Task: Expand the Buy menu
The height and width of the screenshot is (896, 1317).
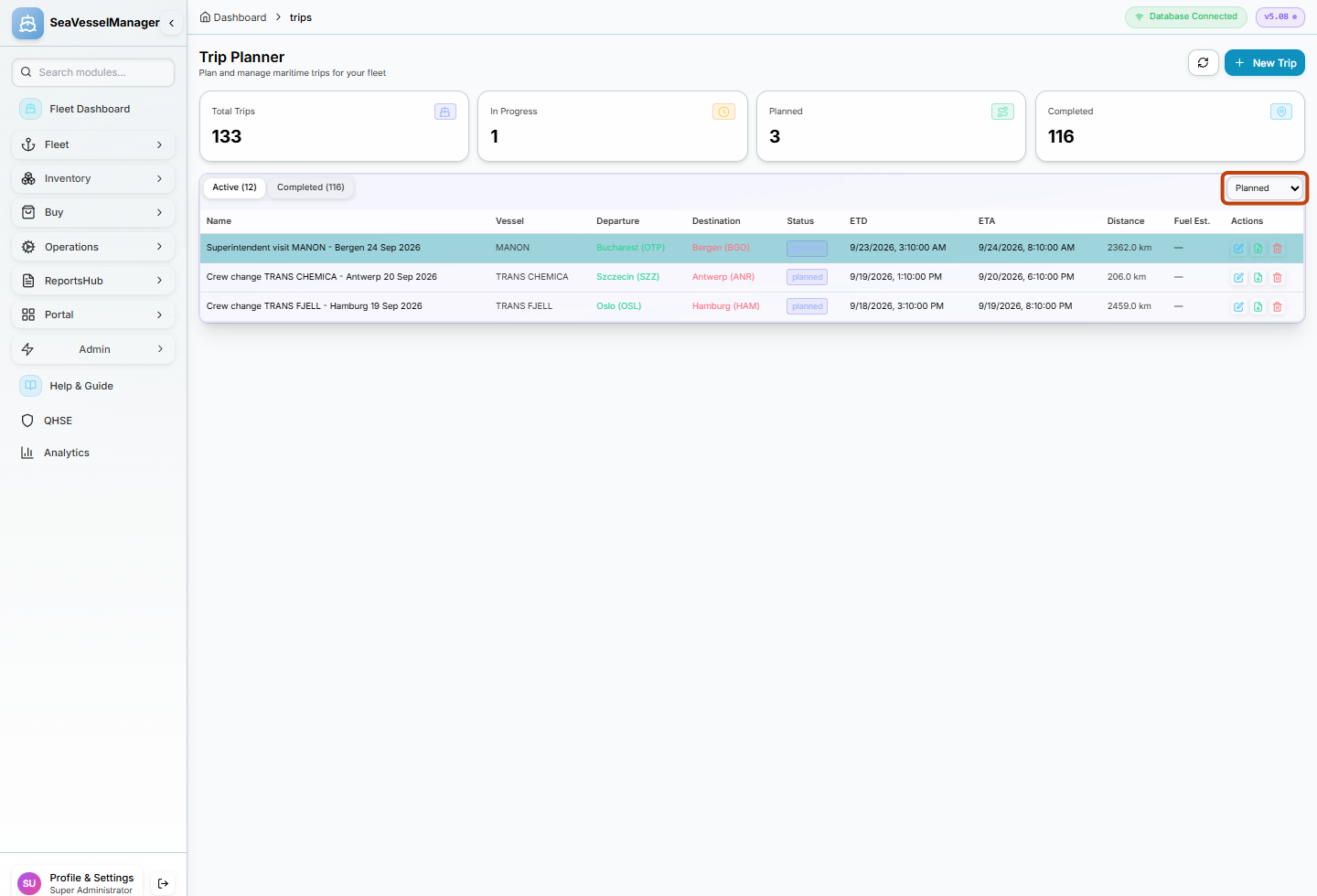Action: point(92,212)
